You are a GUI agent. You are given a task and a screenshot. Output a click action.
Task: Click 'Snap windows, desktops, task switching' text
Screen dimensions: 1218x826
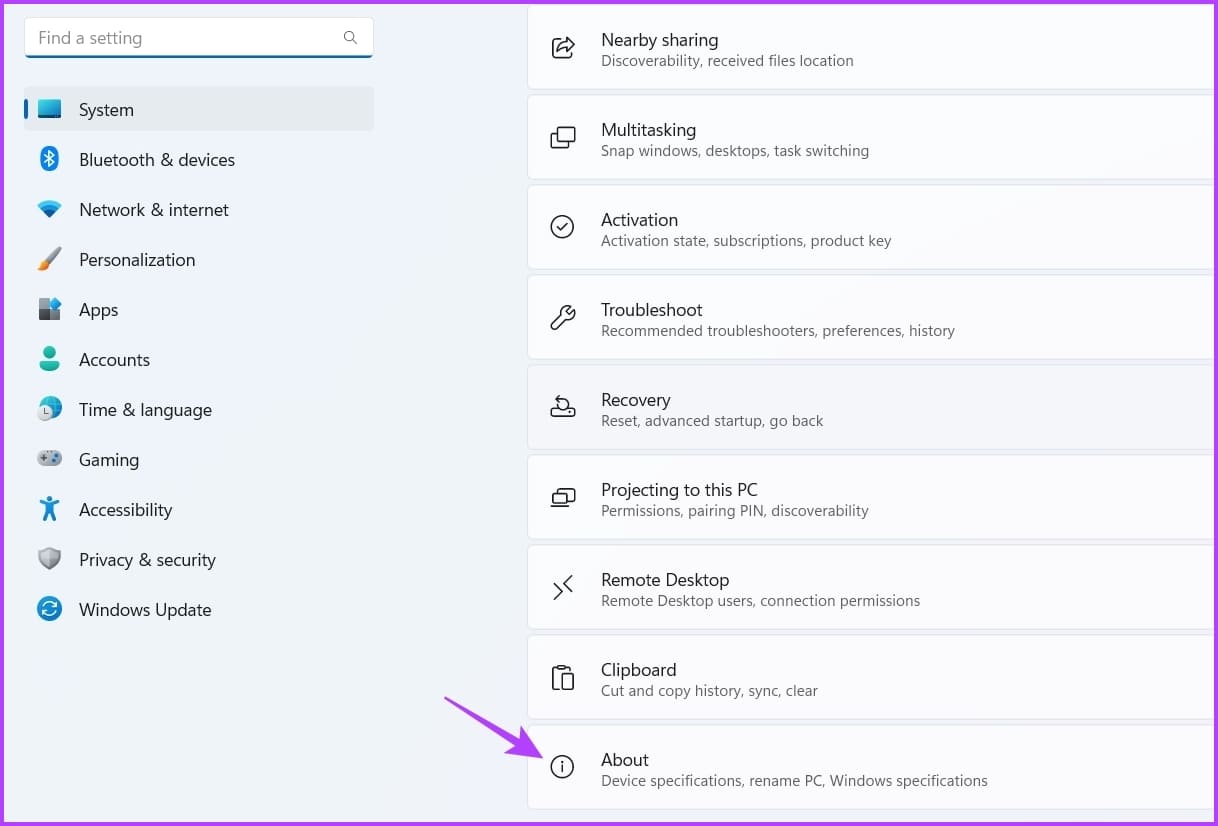coord(735,151)
